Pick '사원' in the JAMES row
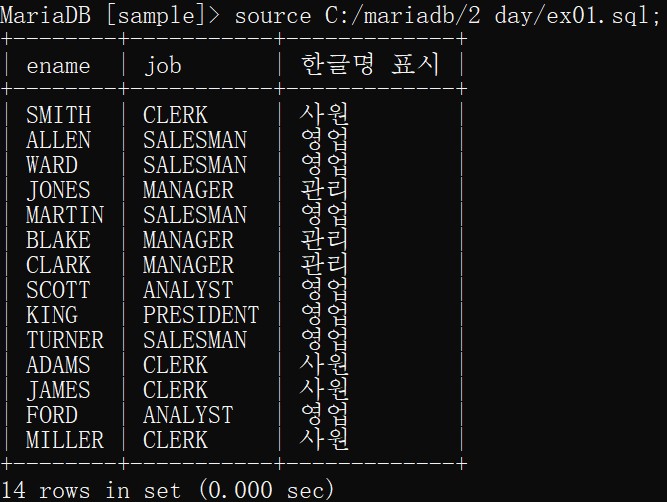This screenshot has height=502, width=667. coord(324,389)
